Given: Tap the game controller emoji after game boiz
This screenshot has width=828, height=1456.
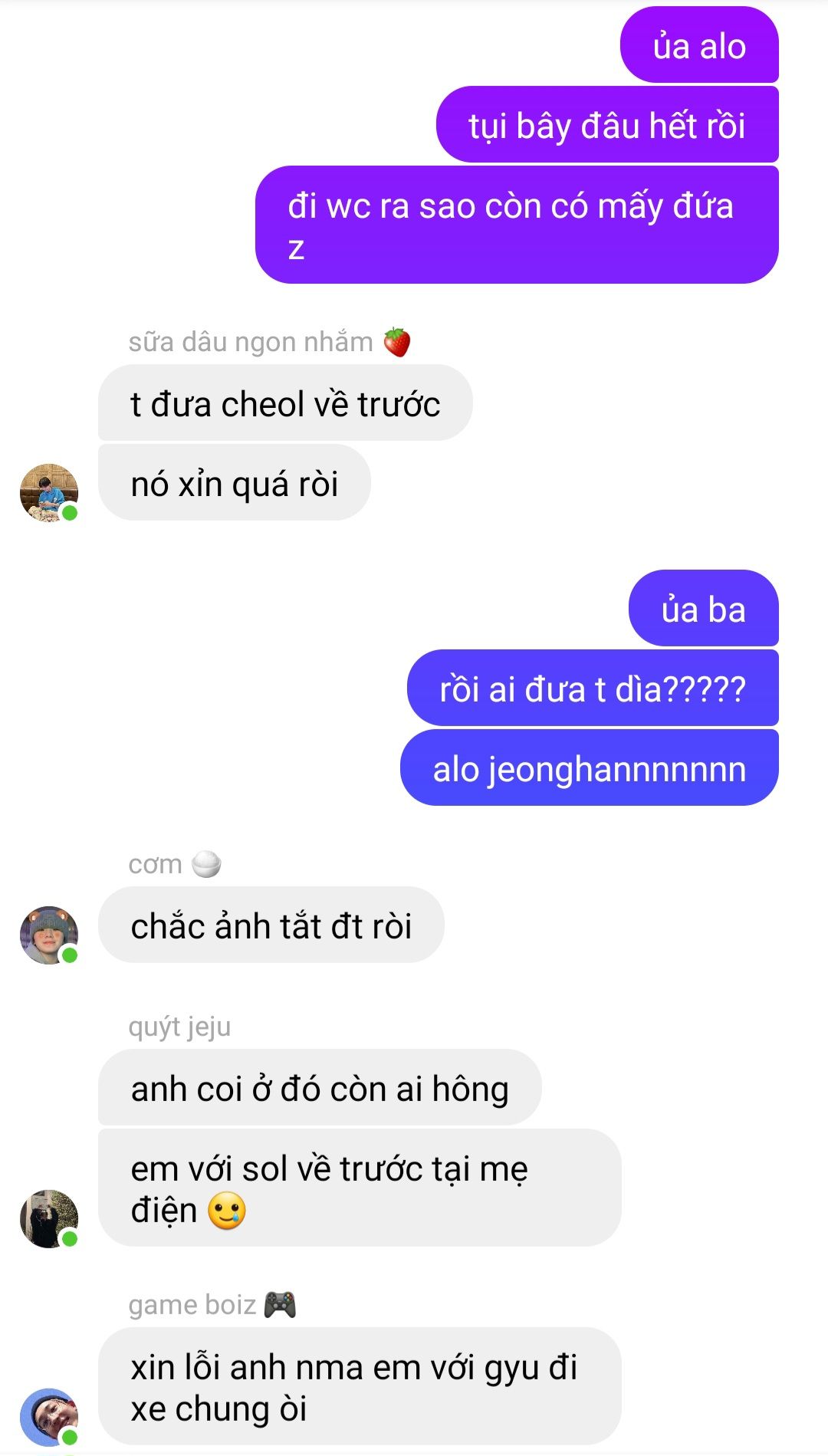Looking at the screenshot, I should [280, 1304].
